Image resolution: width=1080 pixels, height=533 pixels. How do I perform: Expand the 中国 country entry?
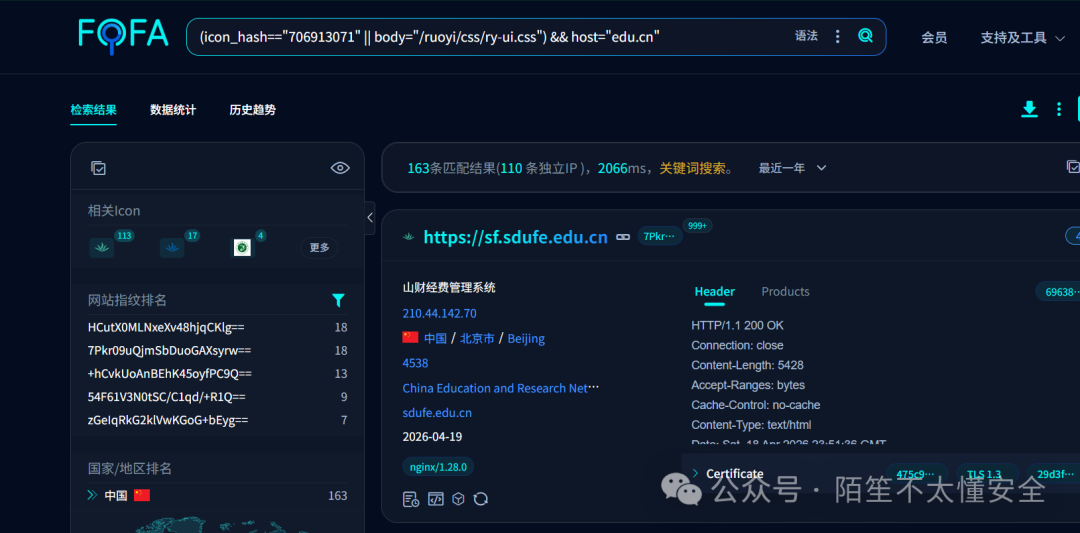(x=92, y=495)
